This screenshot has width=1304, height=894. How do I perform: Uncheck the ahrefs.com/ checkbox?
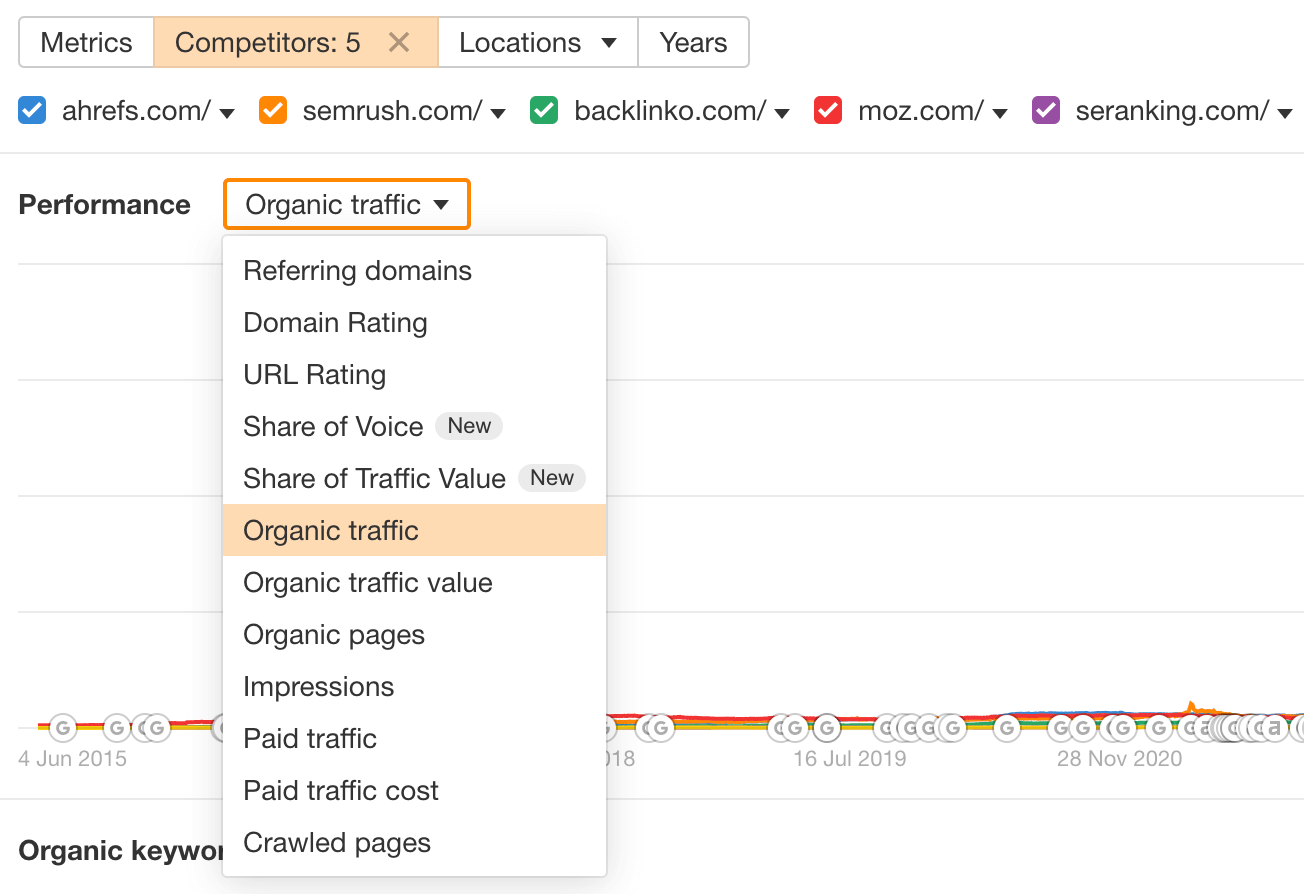click(x=33, y=110)
